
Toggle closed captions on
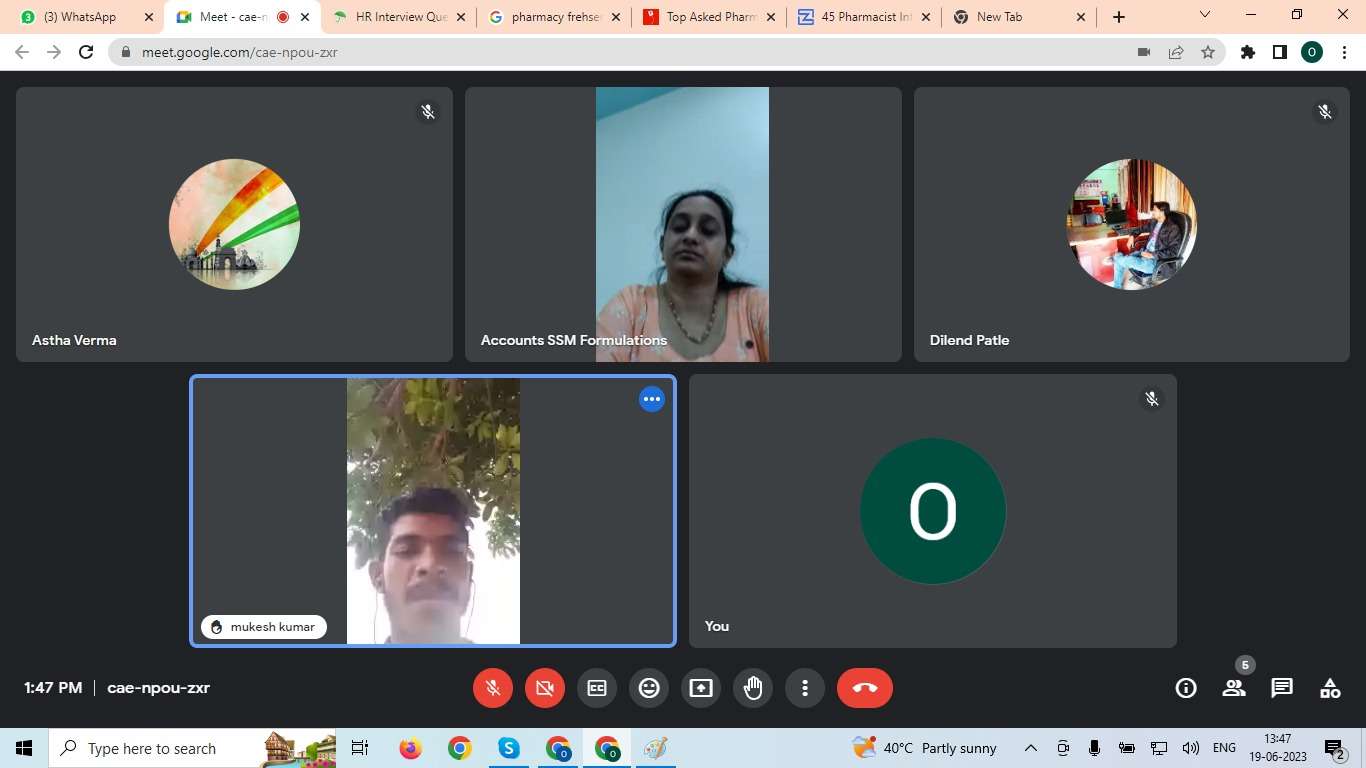pyautogui.click(x=597, y=688)
